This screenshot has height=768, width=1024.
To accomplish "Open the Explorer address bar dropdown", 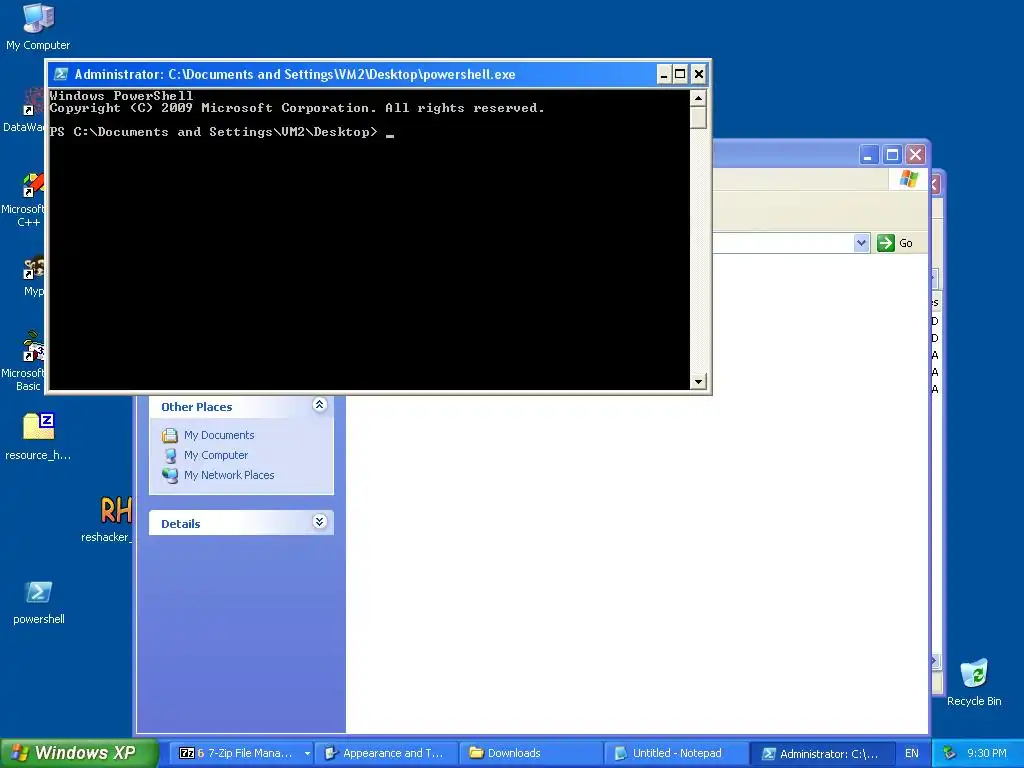I will pos(861,243).
